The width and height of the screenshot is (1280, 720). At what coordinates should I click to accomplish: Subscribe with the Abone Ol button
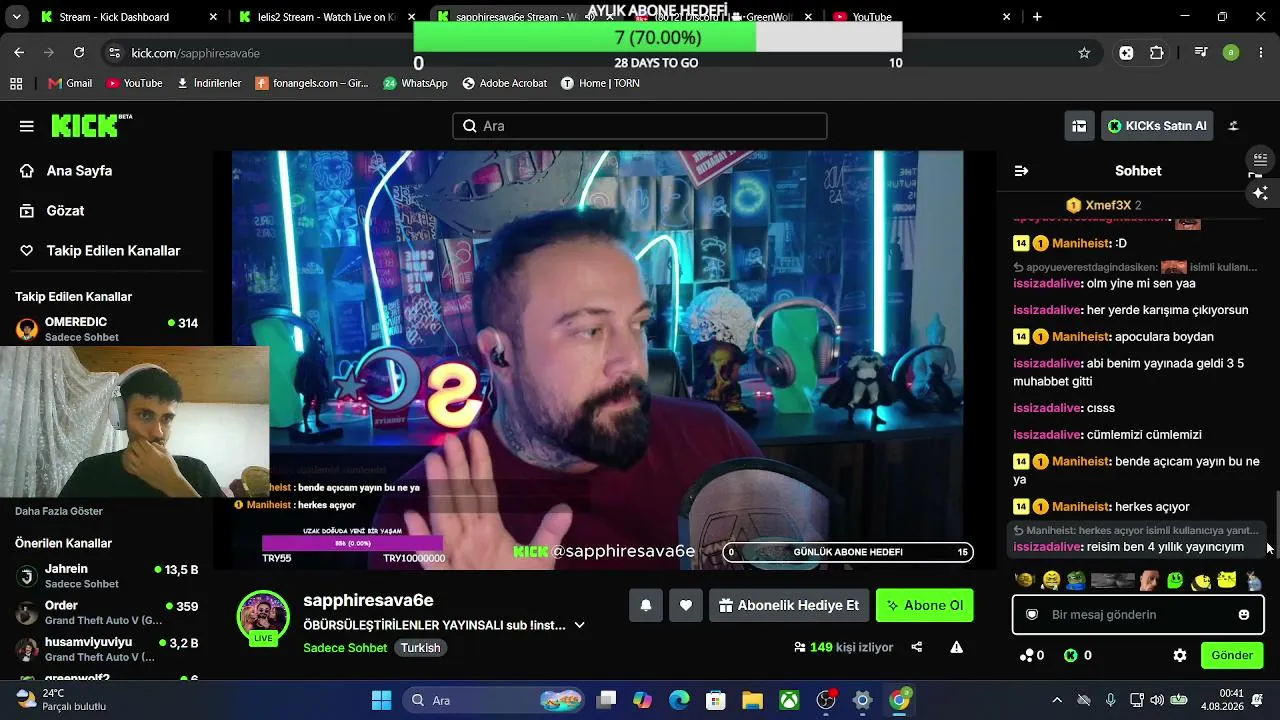pyautogui.click(x=925, y=605)
